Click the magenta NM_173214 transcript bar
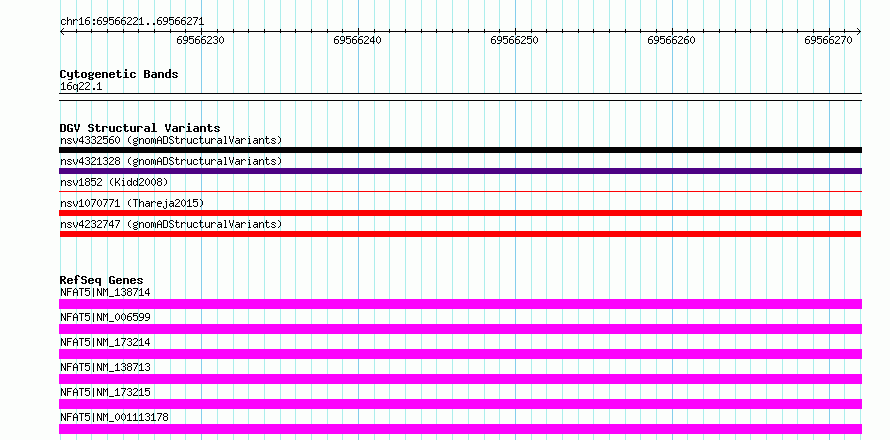The height and width of the screenshot is (440, 890). tap(460, 354)
